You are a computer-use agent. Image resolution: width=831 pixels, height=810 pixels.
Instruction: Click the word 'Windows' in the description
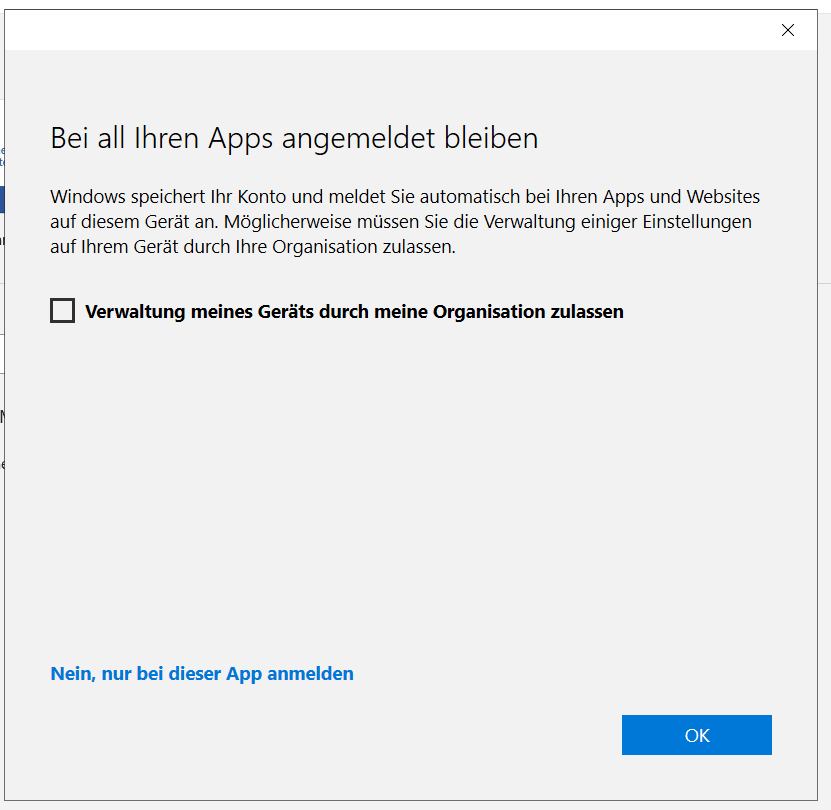click(83, 197)
